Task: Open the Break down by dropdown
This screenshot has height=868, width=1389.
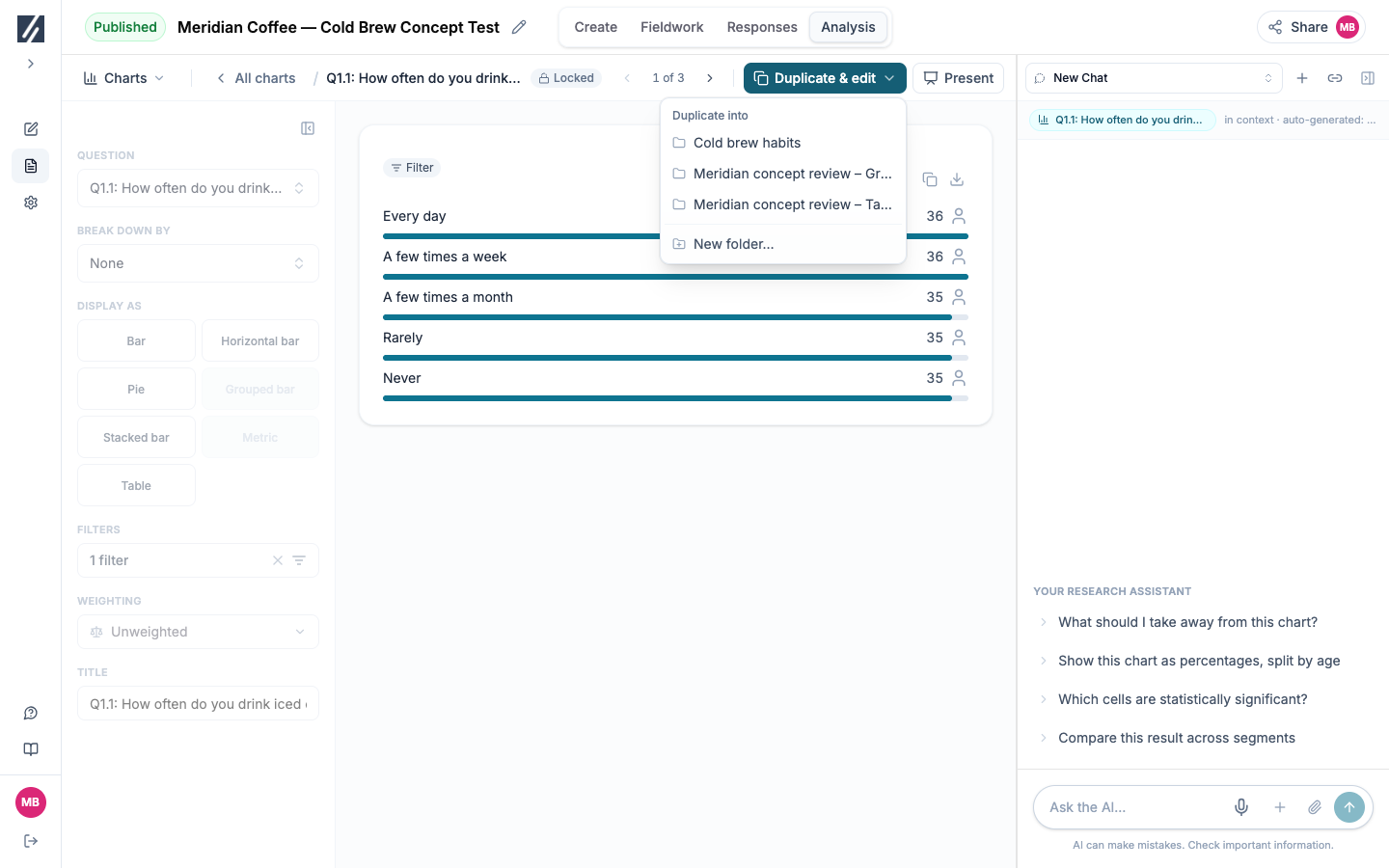Action: [x=198, y=263]
